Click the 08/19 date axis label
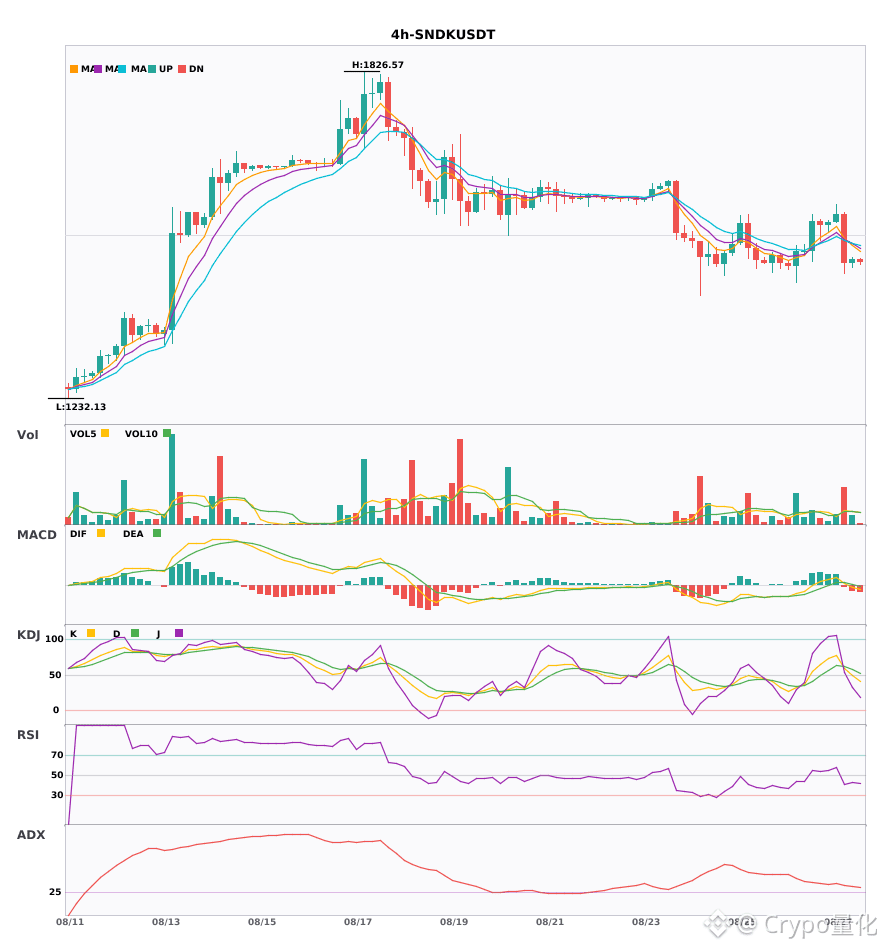The width and height of the screenshot is (885, 950). click(454, 922)
